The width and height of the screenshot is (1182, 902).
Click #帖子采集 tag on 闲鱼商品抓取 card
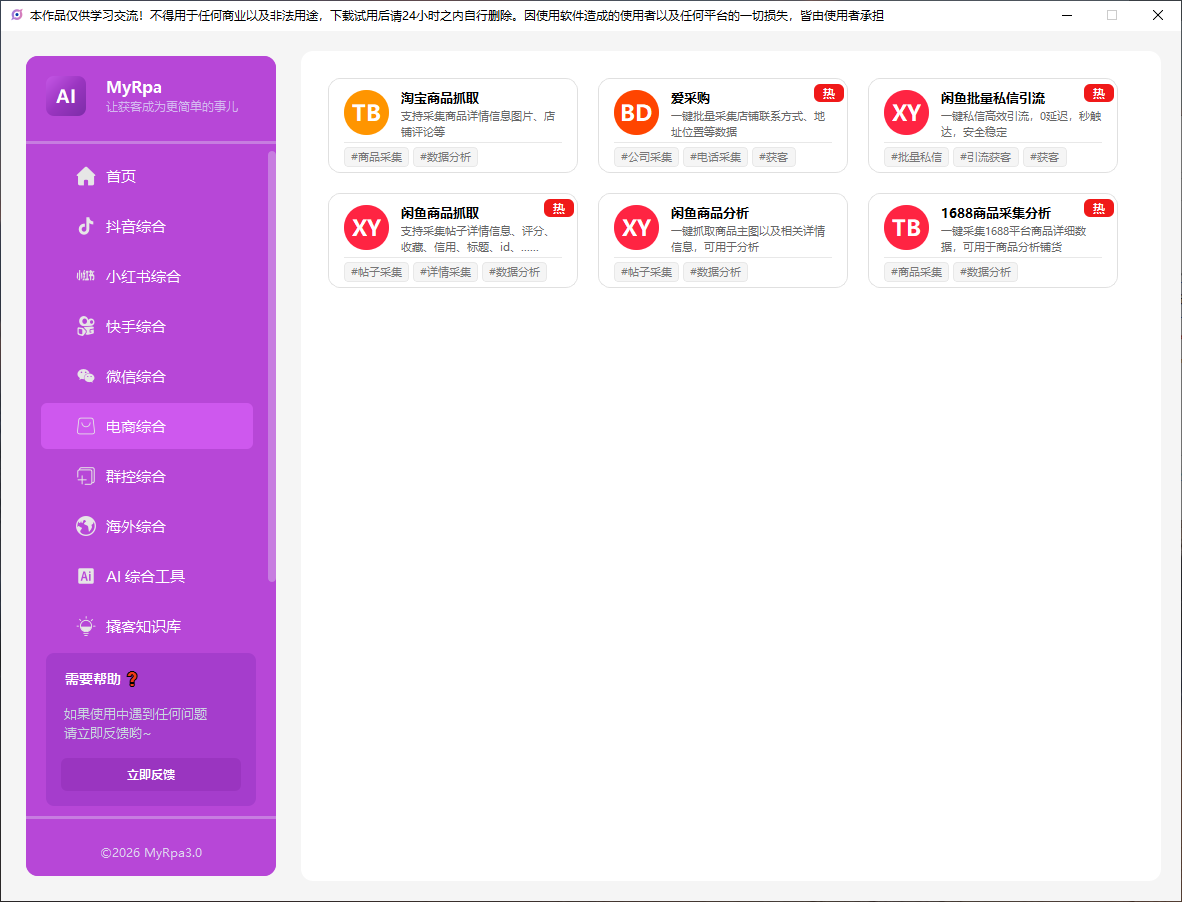tap(376, 272)
